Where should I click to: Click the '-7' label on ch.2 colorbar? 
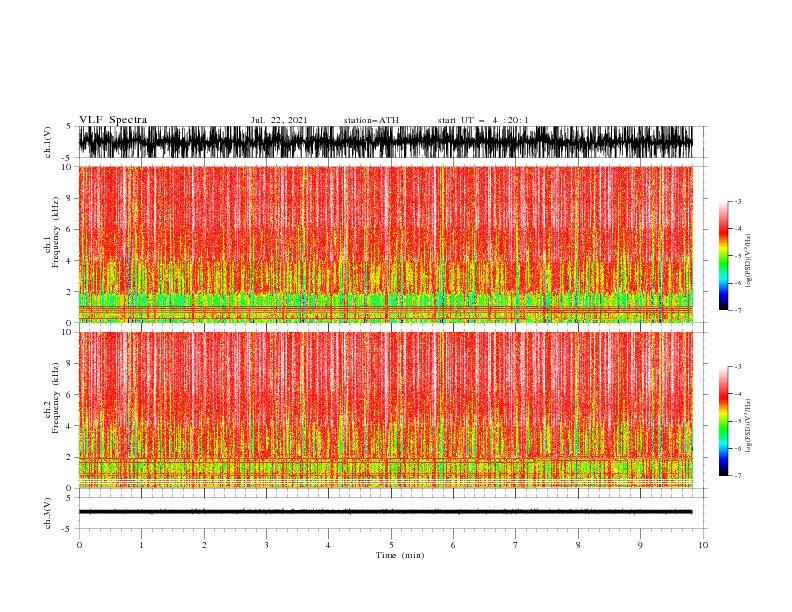(737, 476)
